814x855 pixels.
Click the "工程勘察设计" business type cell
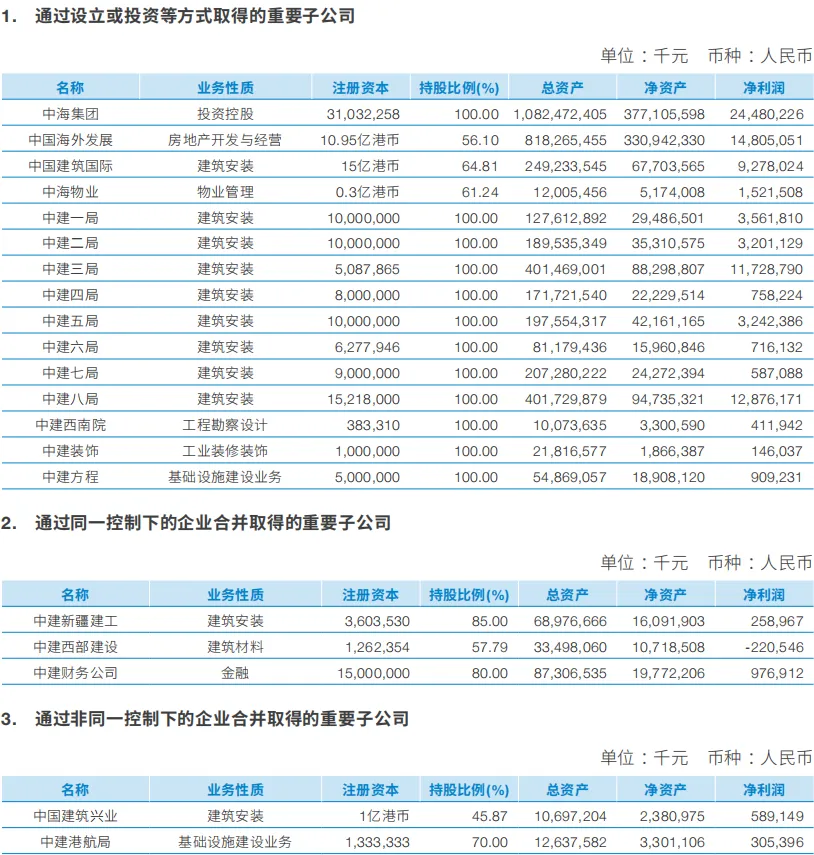coord(225,426)
